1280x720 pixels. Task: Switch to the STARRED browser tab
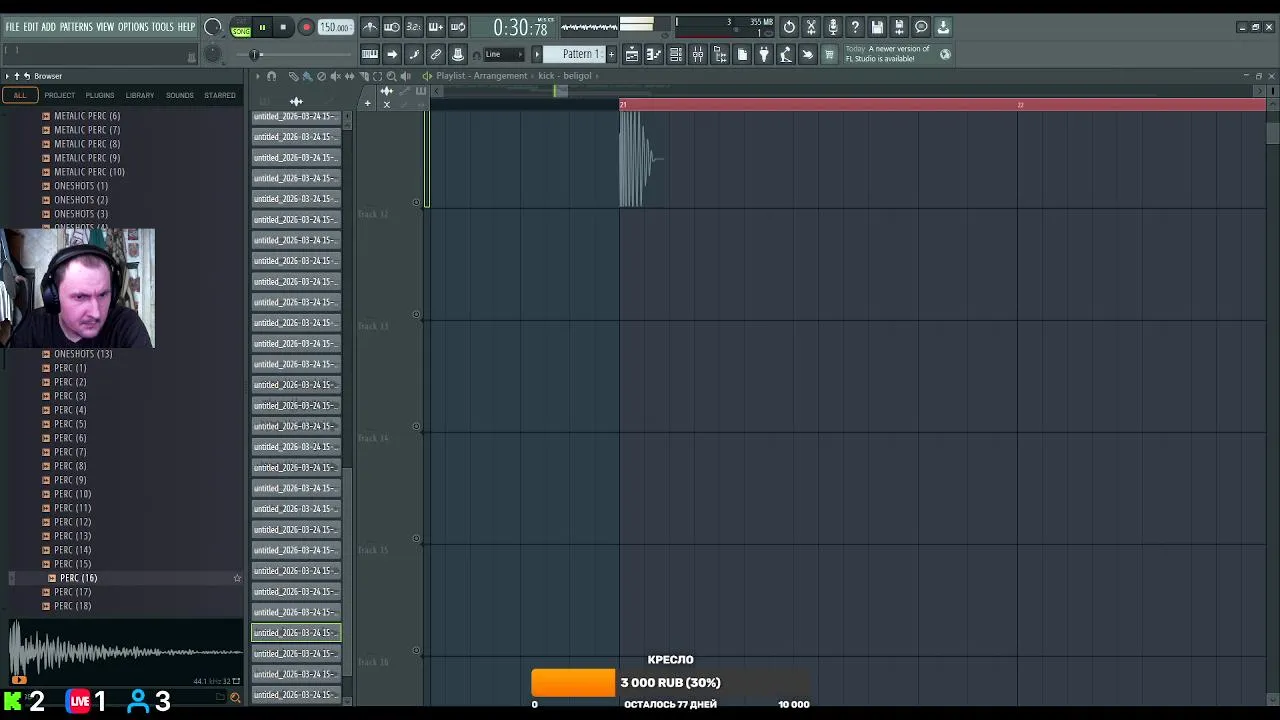[220, 95]
